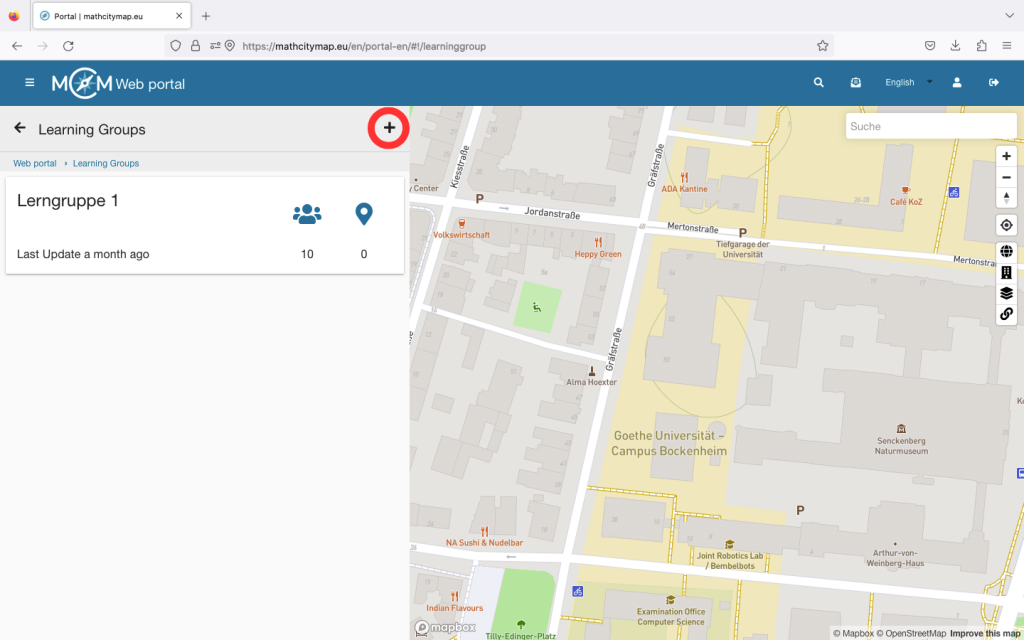Image resolution: width=1024 pixels, height=640 pixels.
Task: Open the map layers control
Action: 1006,293
